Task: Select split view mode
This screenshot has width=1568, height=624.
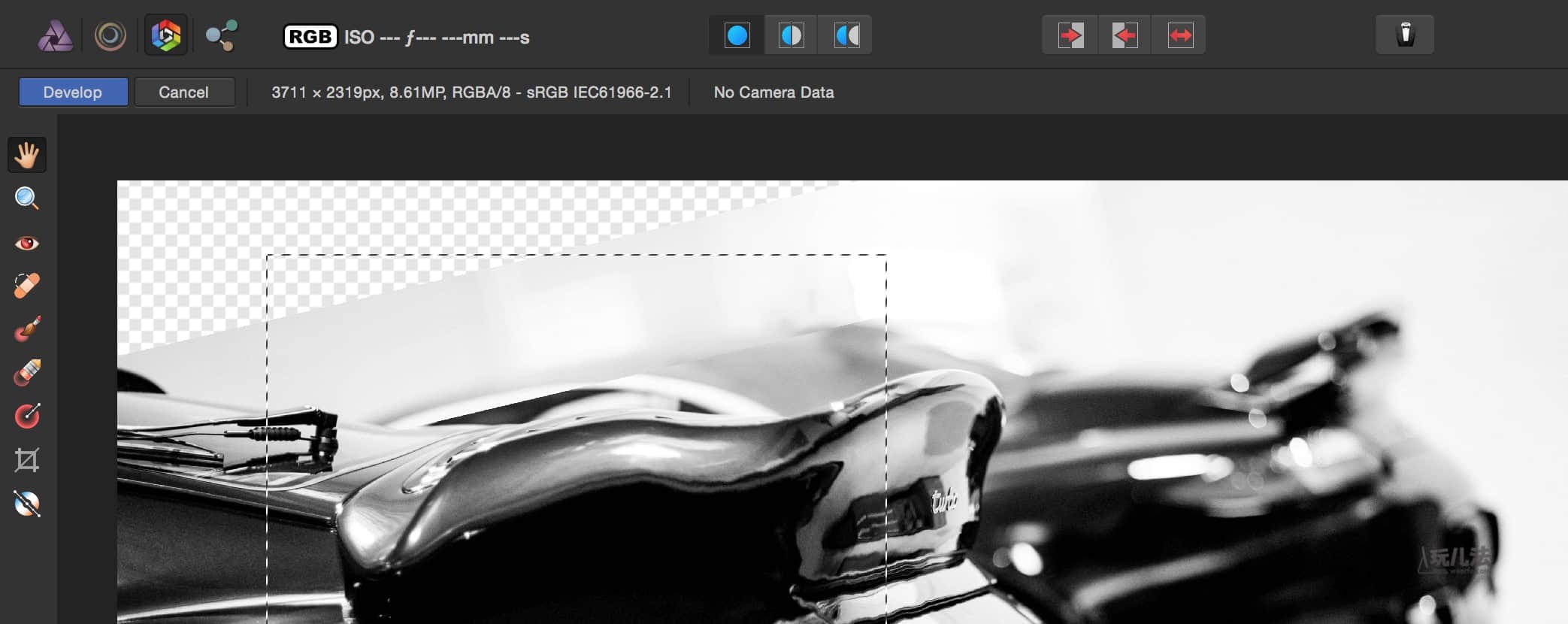Action: coord(792,35)
